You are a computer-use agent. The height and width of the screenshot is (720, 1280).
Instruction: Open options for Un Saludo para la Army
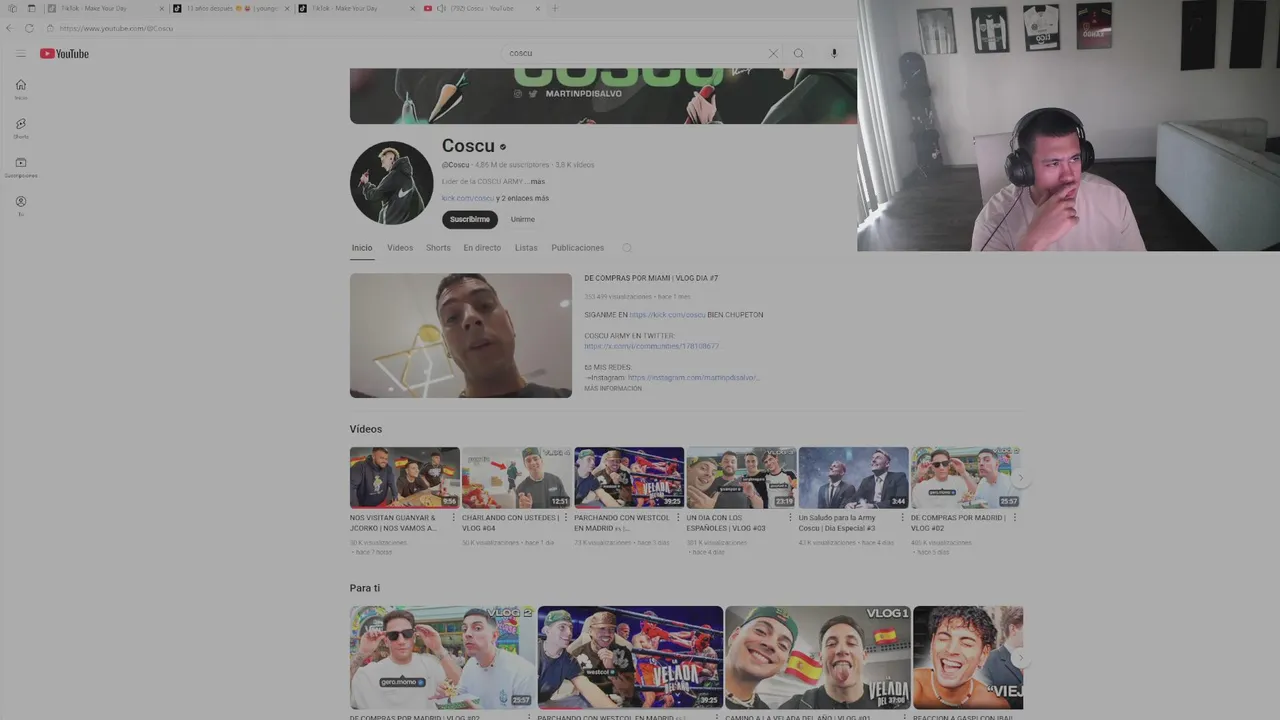tap(902, 518)
